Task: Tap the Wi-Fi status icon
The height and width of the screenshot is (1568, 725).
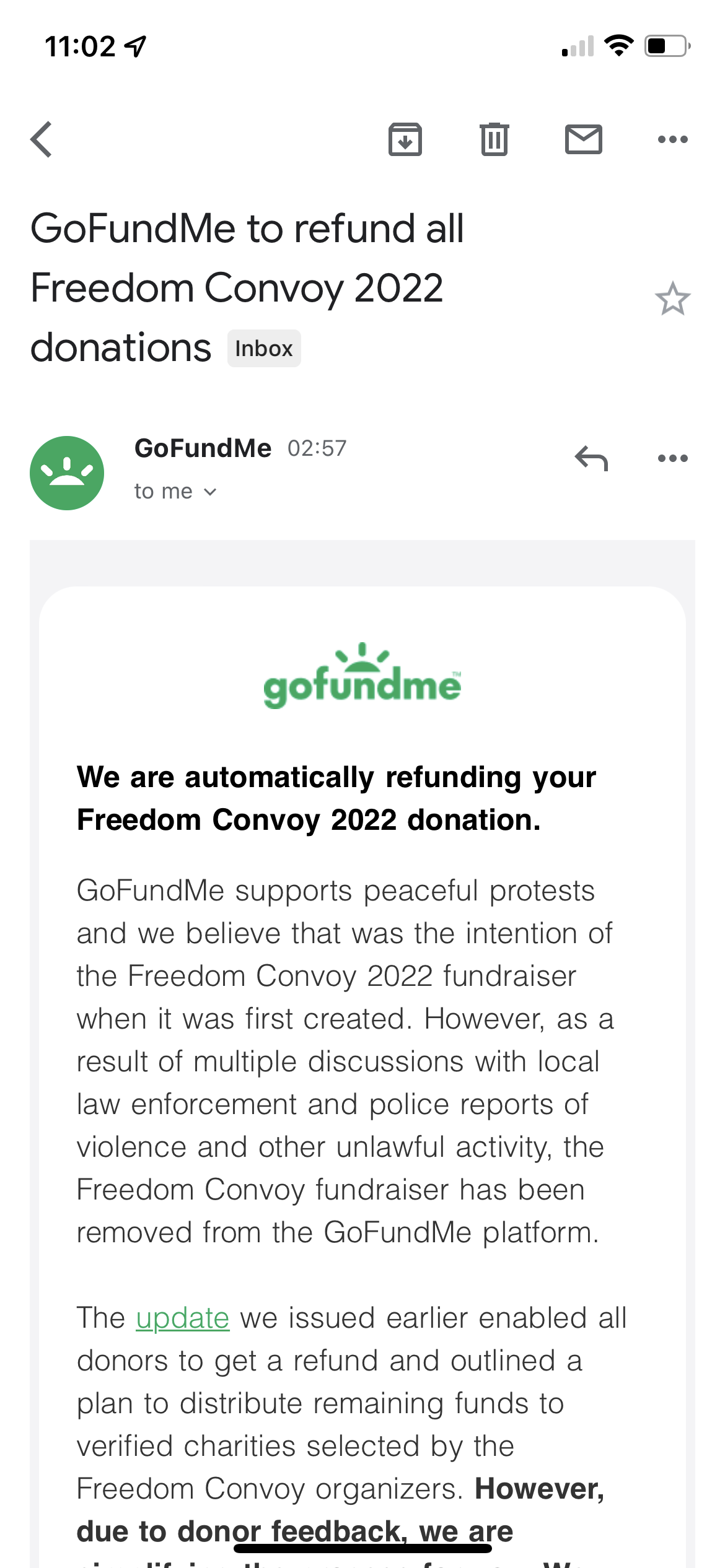Action: (x=618, y=46)
